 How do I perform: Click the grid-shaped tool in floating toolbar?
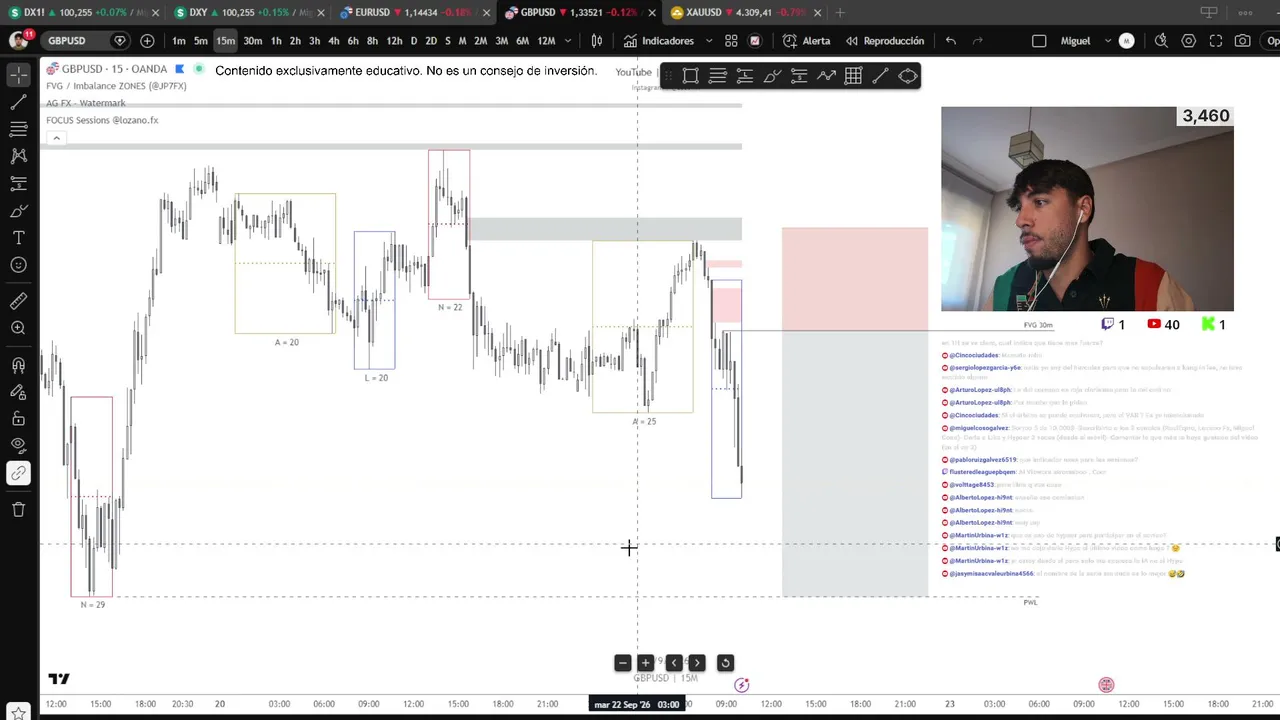tap(853, 76)
